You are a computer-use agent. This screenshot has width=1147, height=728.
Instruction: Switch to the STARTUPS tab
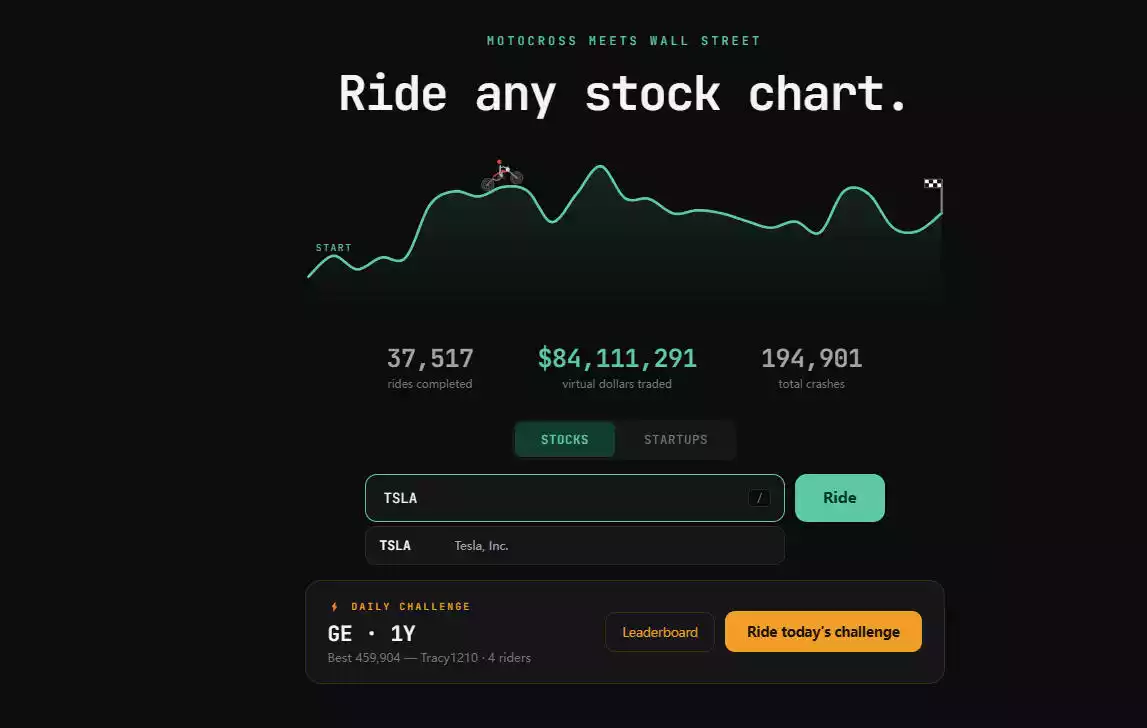(675, 440)
